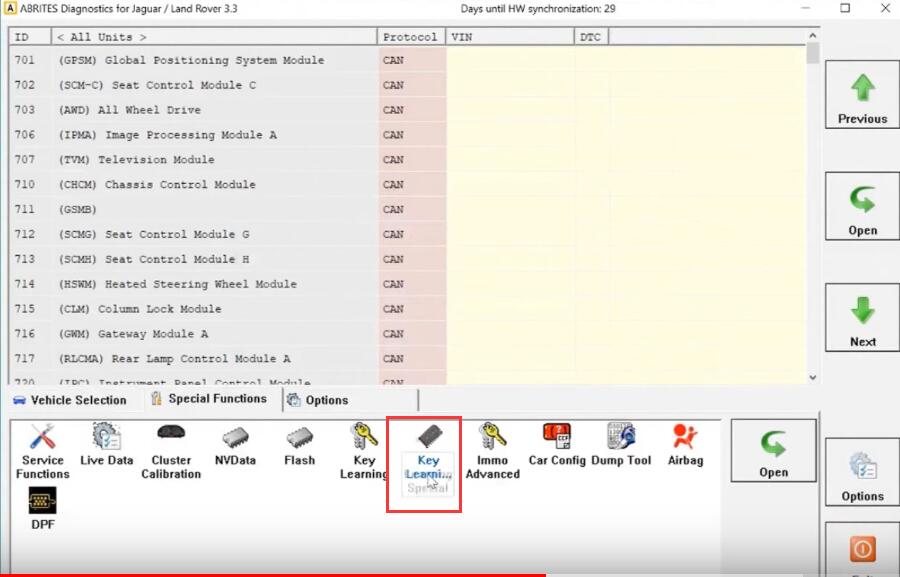900x577 pixels.
Task: Switch to the Options tab
Action: click(x=351, y=400)
